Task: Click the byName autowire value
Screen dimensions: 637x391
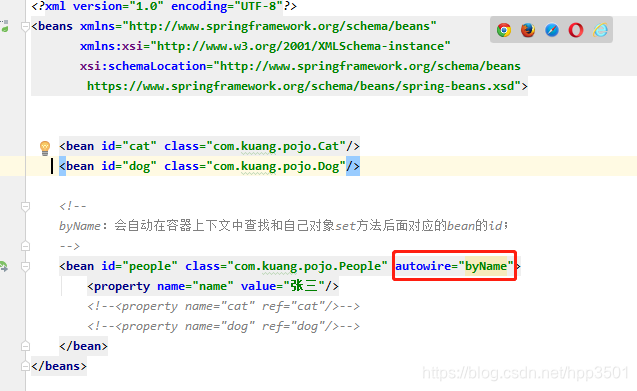Action: [486, 266]
